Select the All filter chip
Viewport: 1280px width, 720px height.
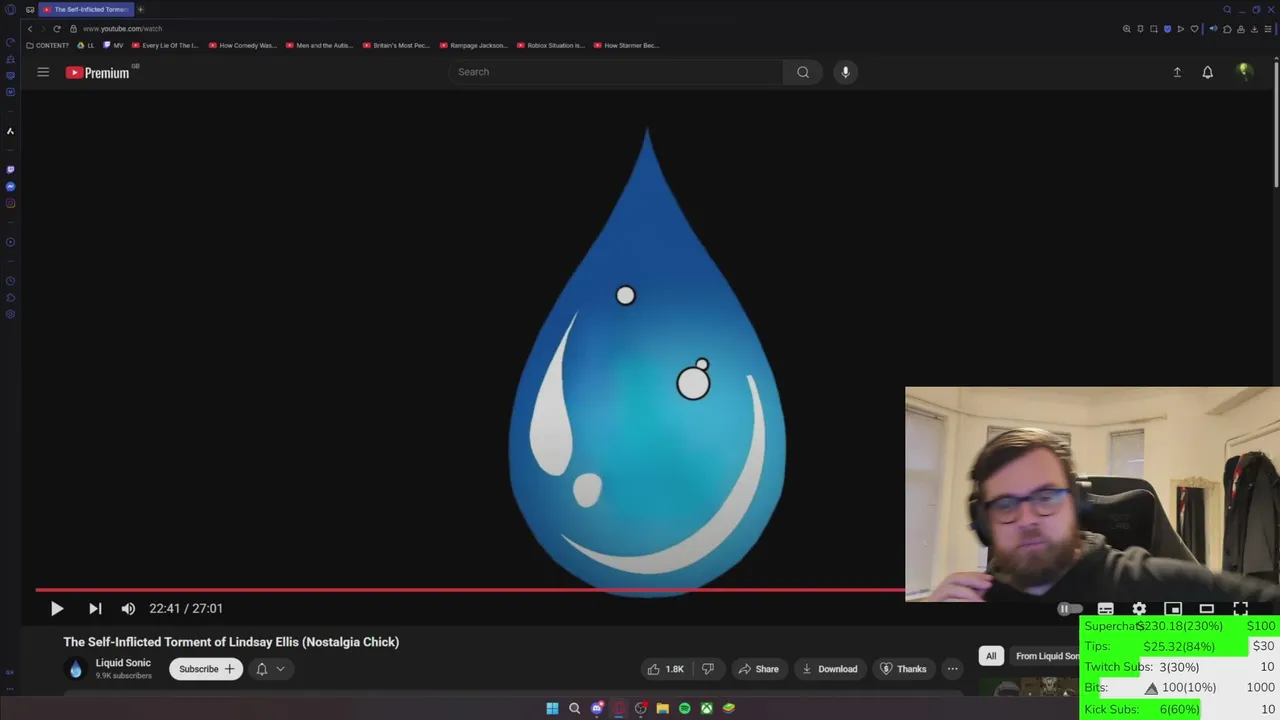click(991, 656)
